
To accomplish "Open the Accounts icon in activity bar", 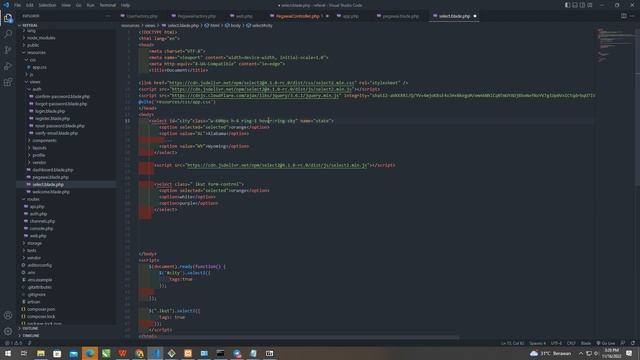I will point(8,315).
